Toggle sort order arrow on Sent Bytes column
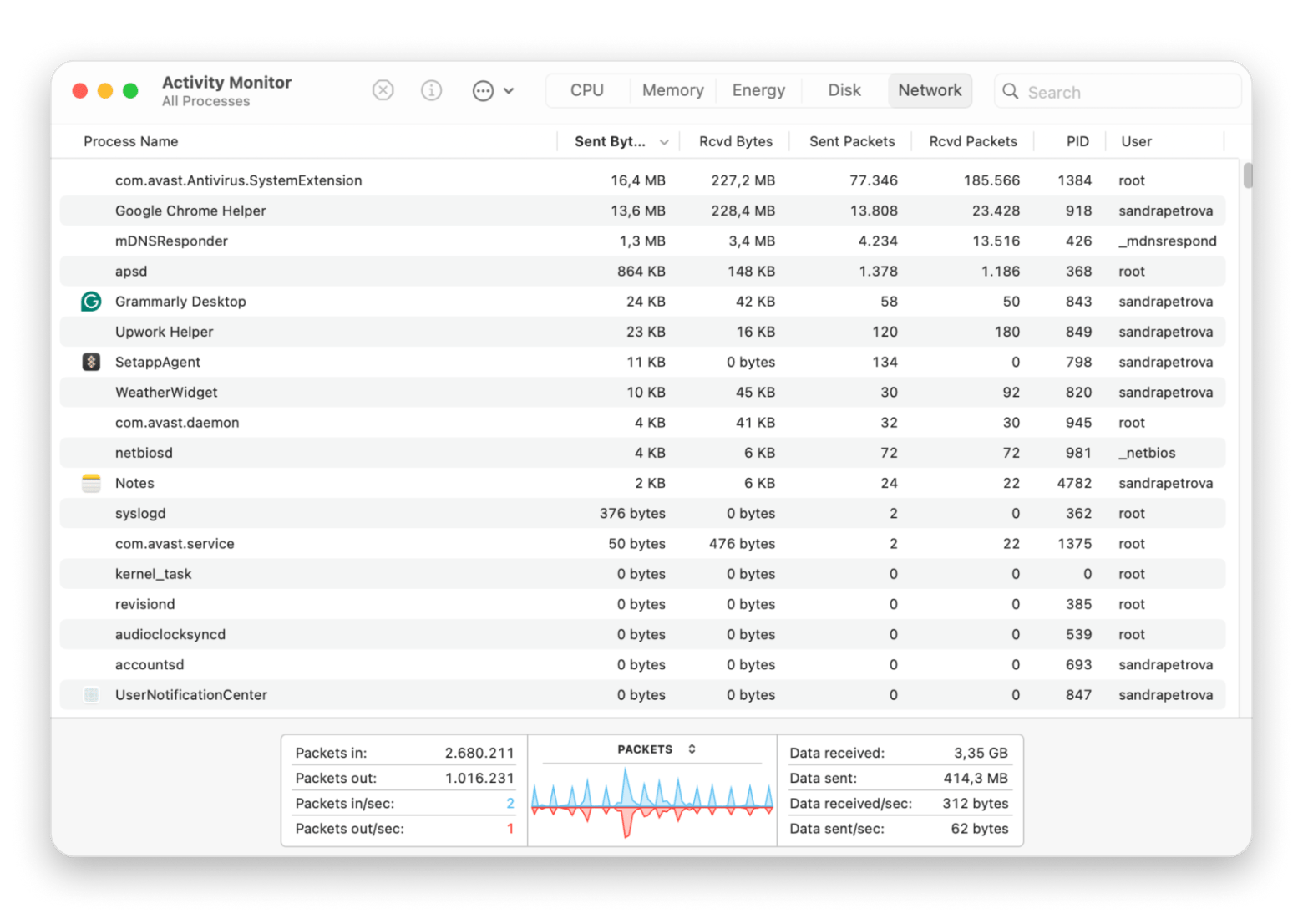The width and height of the screenshot is (1303, 924). pos(664,142)
